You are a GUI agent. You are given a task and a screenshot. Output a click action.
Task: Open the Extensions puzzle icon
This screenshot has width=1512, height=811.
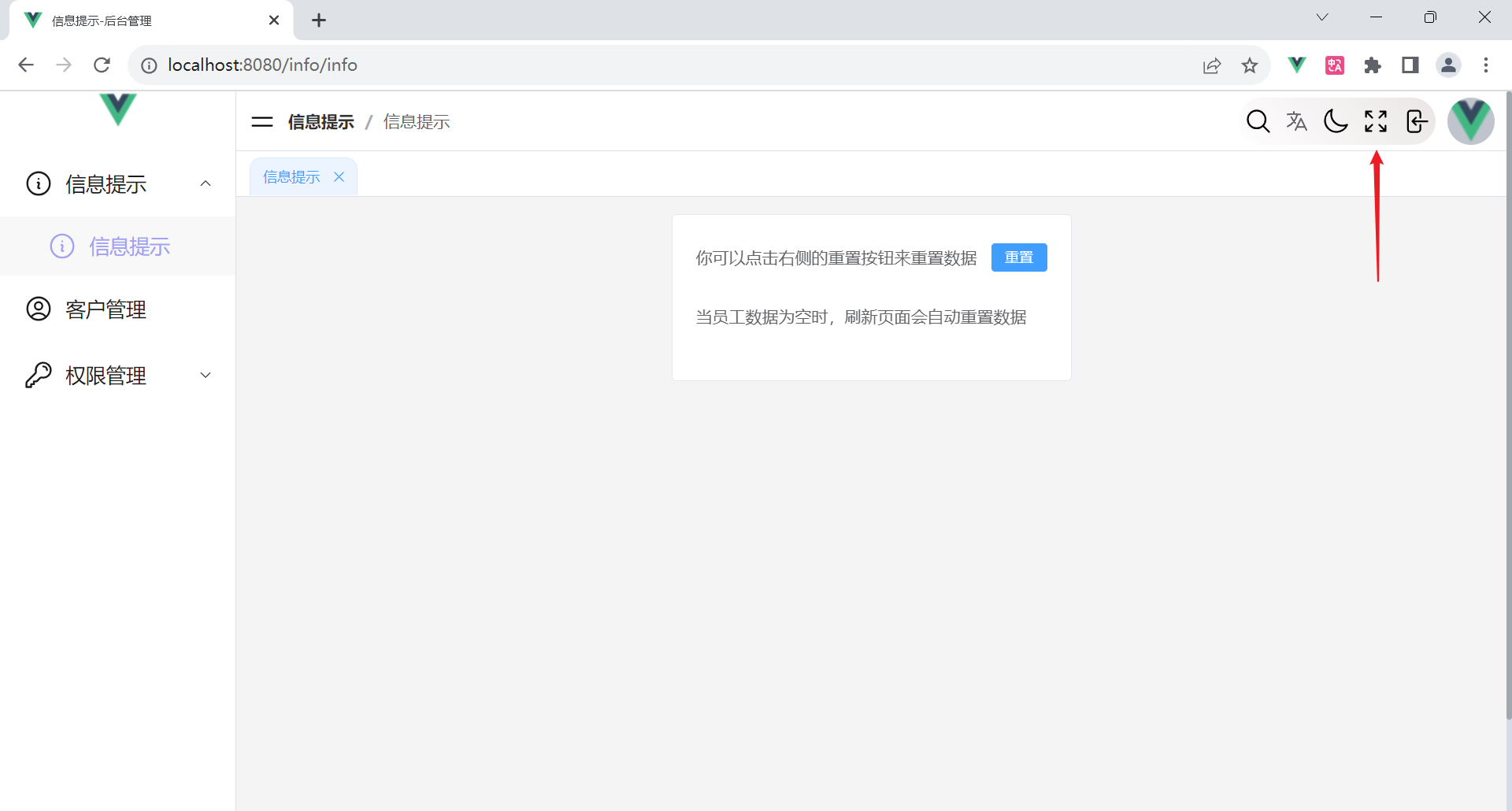[x=1373, y=65]
